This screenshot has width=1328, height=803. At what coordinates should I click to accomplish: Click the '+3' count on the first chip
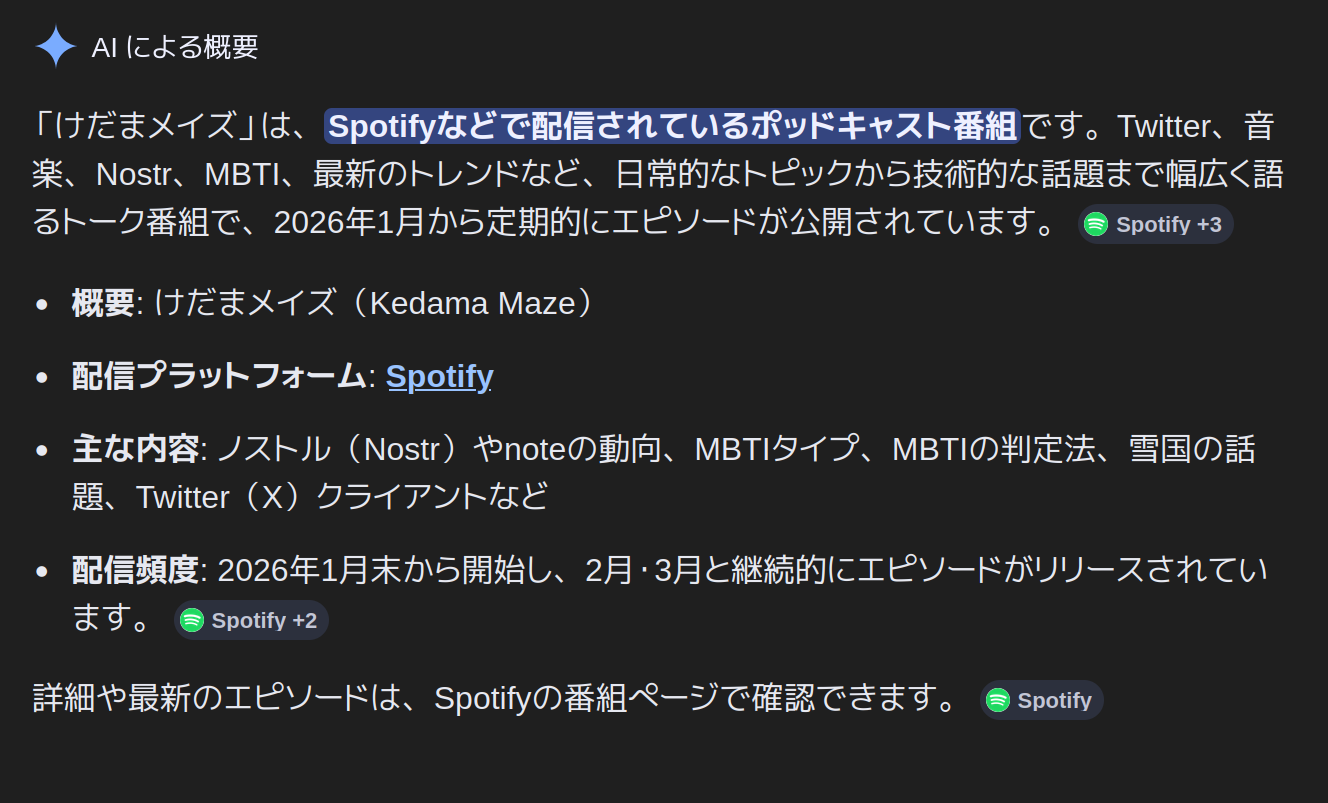tap(1209, 224)
